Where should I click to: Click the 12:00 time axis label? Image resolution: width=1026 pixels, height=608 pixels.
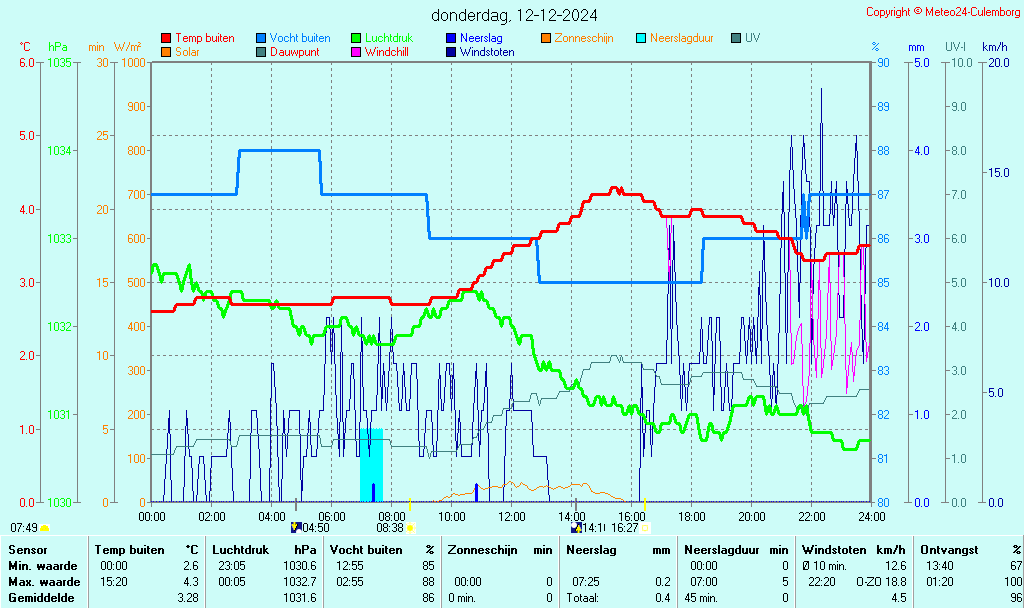512,516
